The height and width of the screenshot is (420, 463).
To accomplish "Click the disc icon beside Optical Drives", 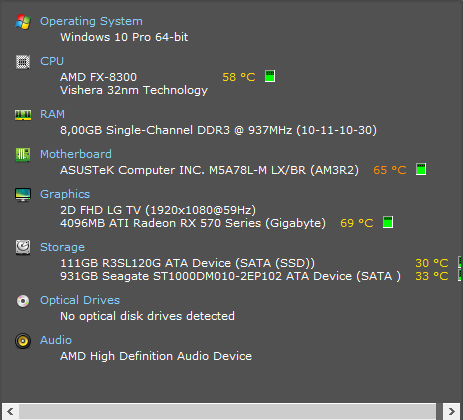I will pyautogui.click(x=23, y=301).
